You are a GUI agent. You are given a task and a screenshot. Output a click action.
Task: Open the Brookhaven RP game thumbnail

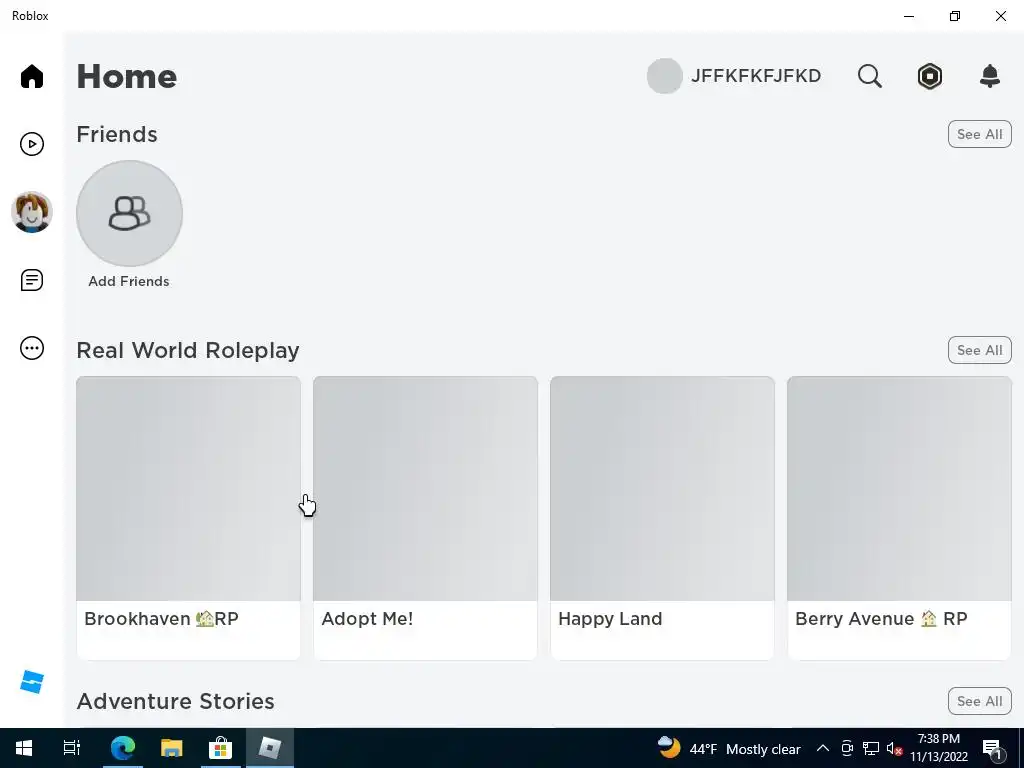click(188, 488)
